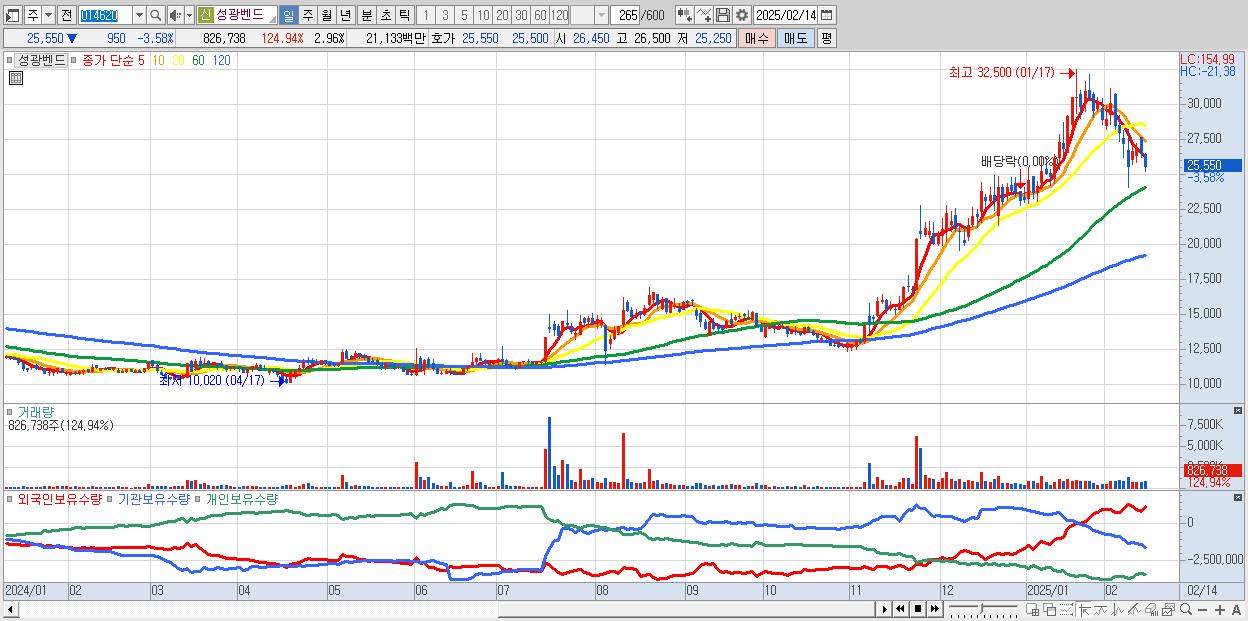Click the data grid icon under 성광벤드 label
Viewport: 1248px width, 621px height.
[x=16, y=78]
